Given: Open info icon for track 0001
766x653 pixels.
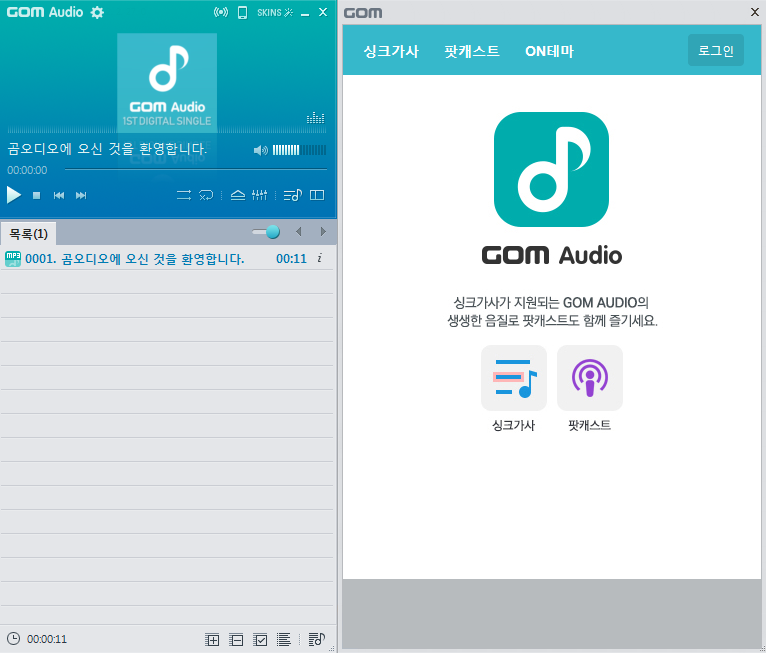Looking at the screenshot, I should [x=319, y=258].
